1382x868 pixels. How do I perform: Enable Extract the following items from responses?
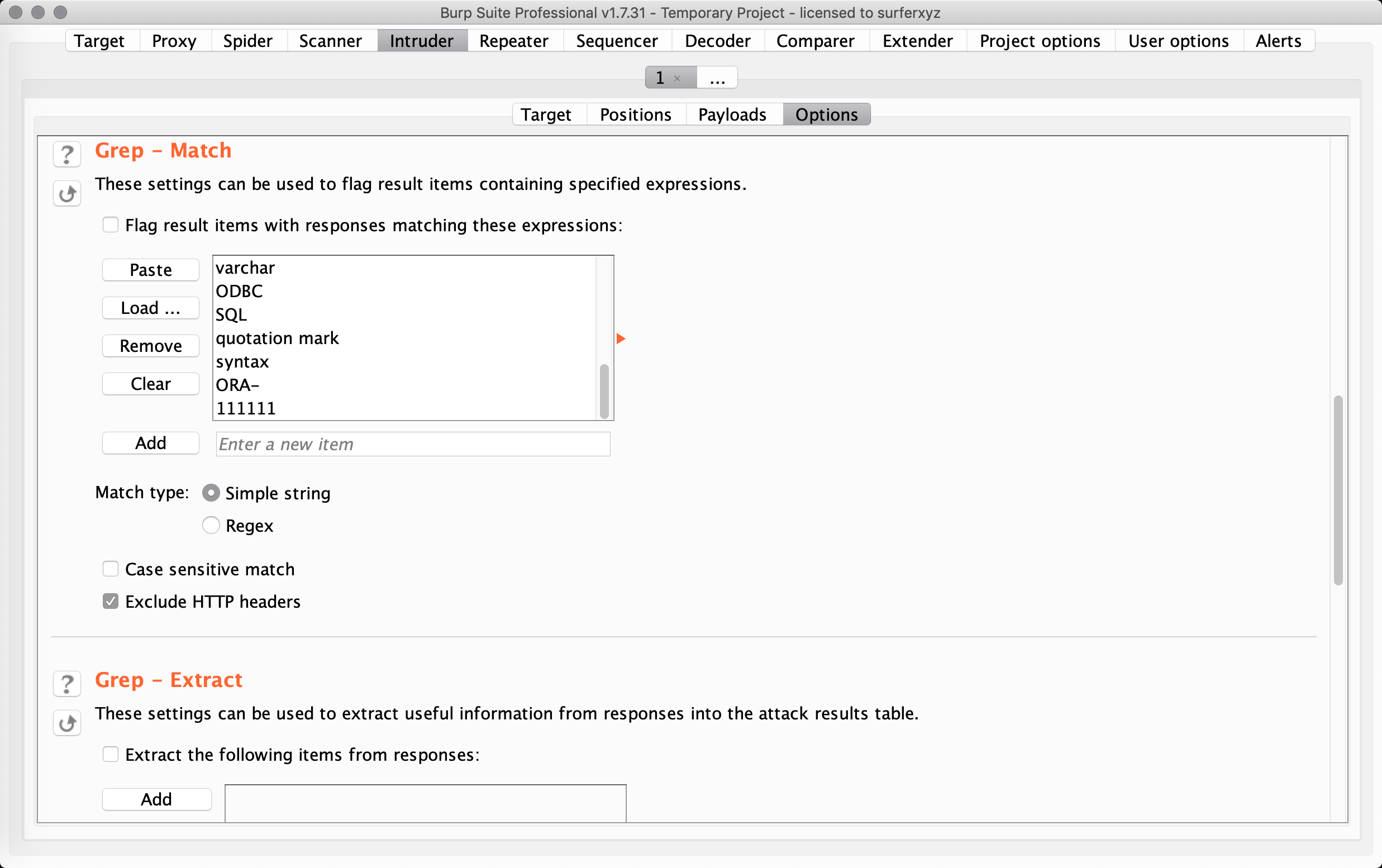click(110, 754)
